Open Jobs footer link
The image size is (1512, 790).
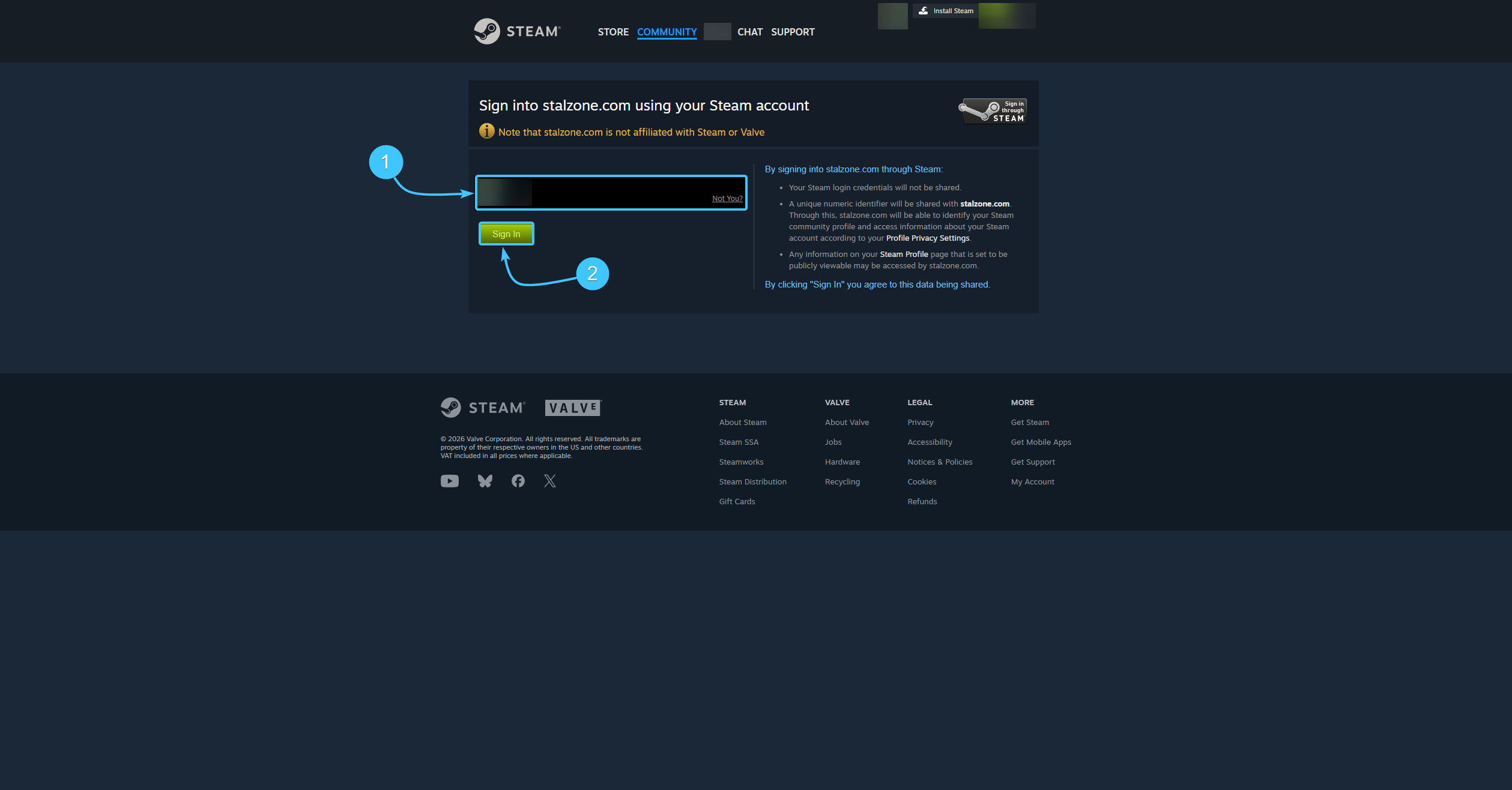[x=833, y=442]
